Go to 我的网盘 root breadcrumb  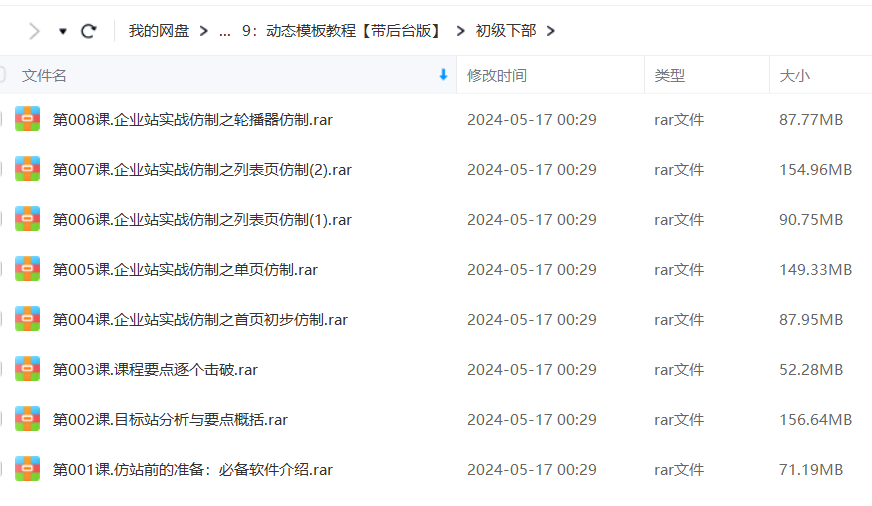(x=158, y=31)
